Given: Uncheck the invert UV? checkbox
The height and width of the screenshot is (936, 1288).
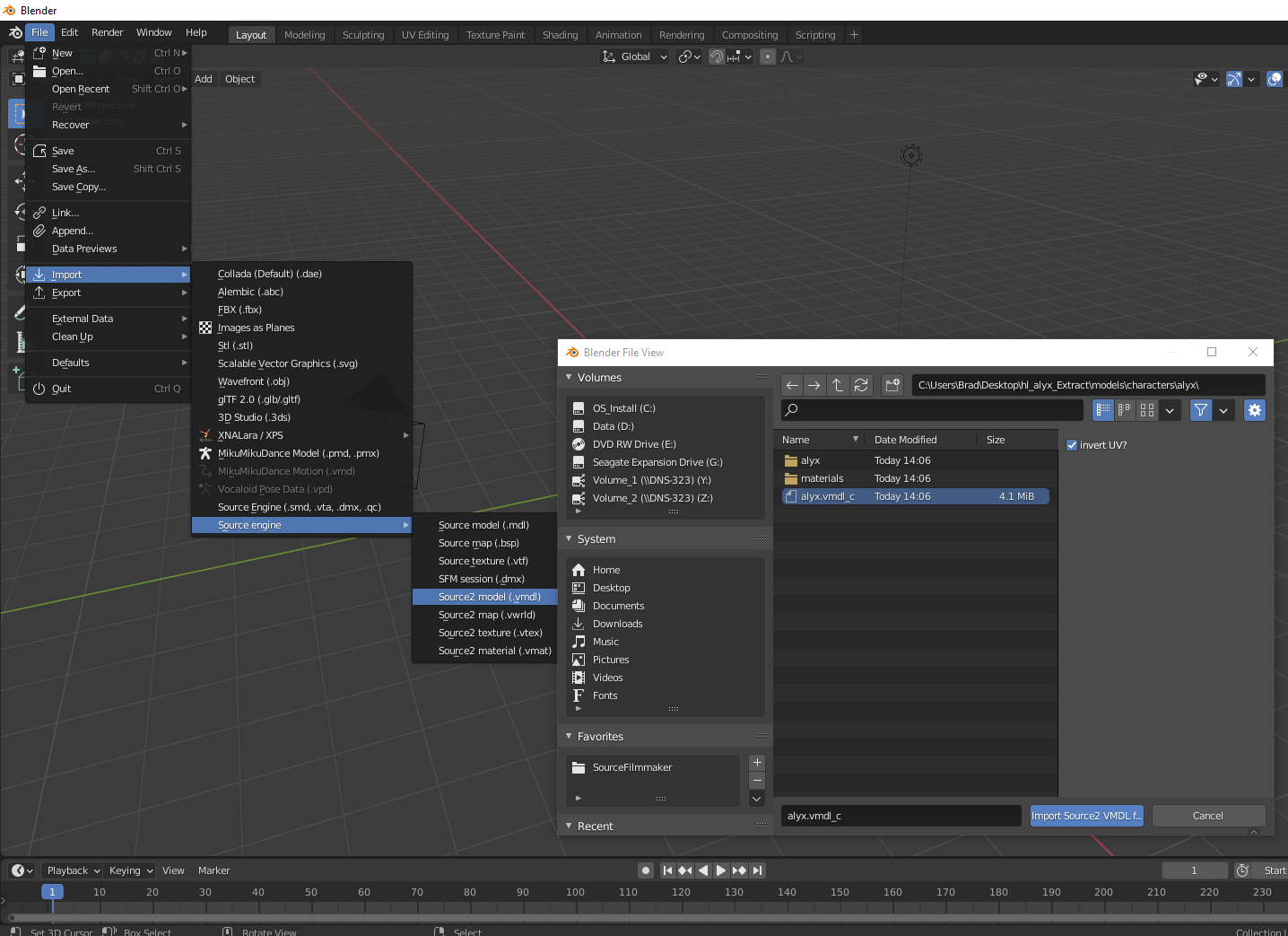Looking at the screenshot, I should (x=1072, y=445).
